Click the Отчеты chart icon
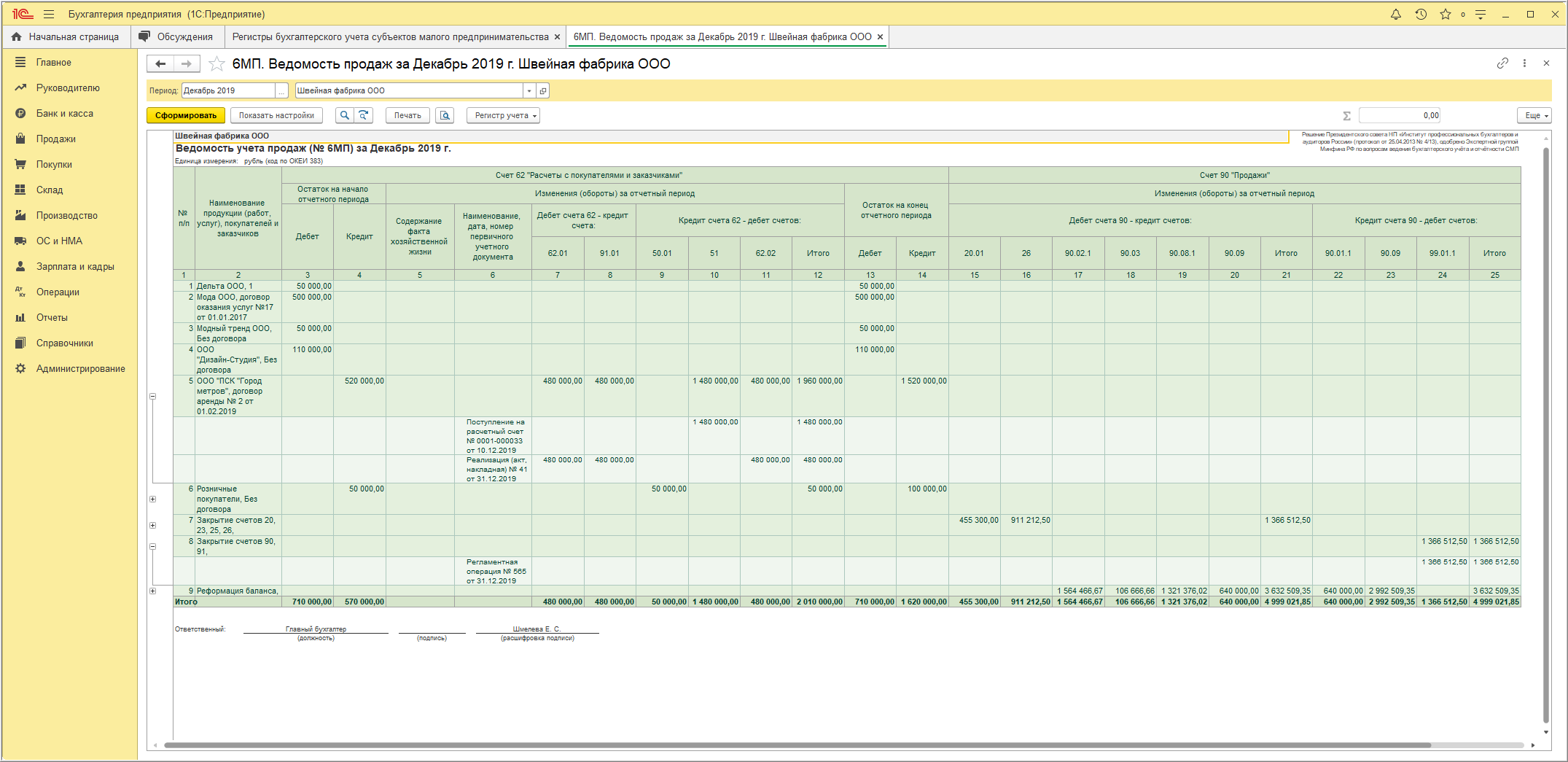The height and width of the screenshot is (762, 1568). tap(20, 318)
